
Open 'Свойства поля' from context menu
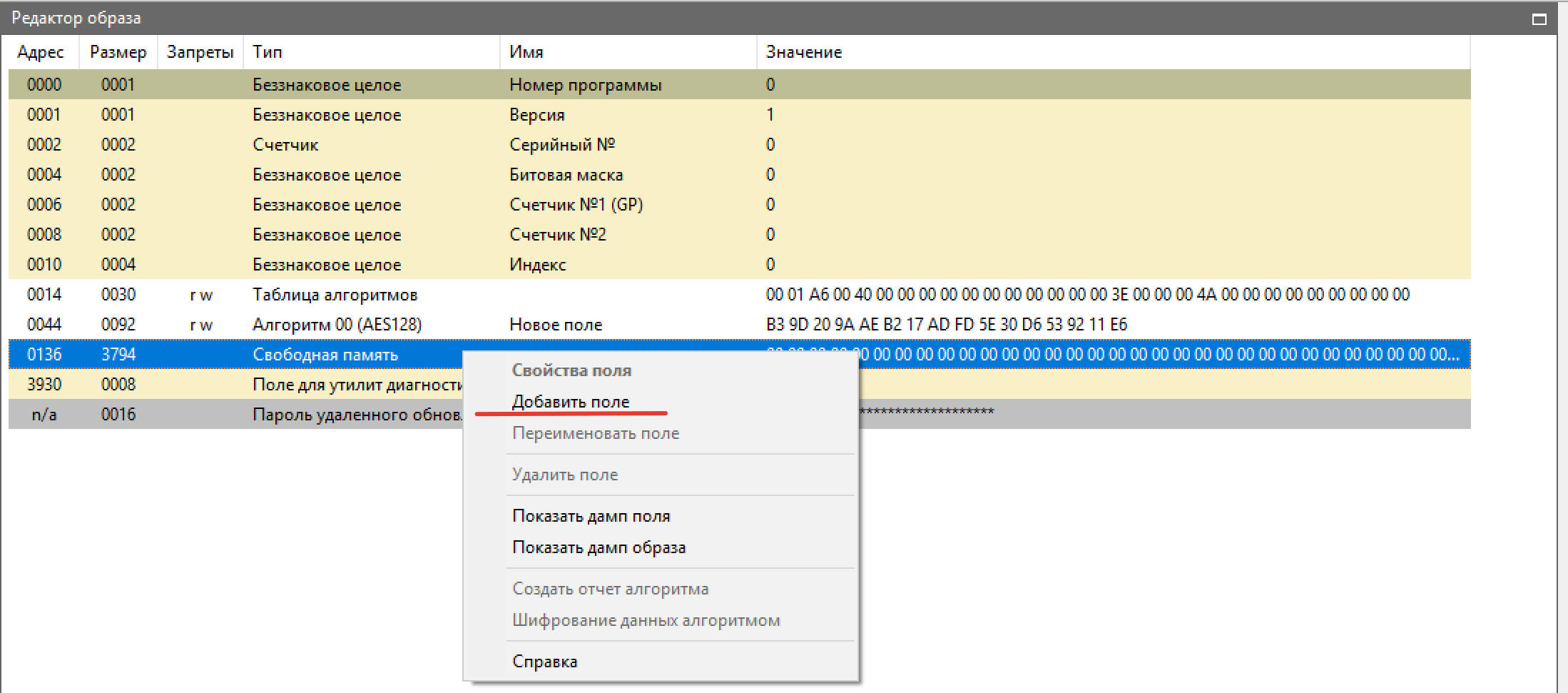pos(571,370)
